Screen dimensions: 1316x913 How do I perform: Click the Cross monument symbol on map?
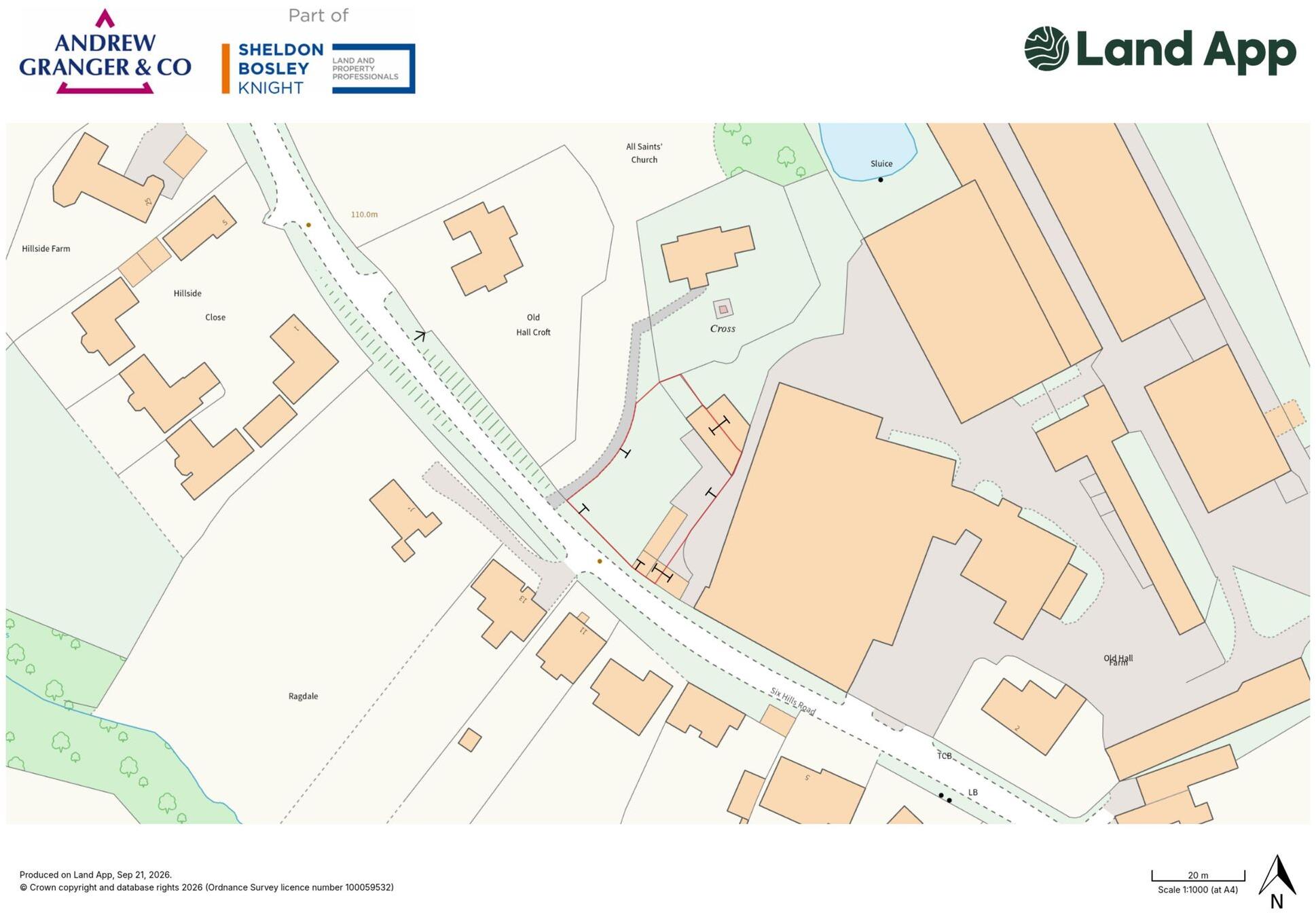[x=723, y=309]
